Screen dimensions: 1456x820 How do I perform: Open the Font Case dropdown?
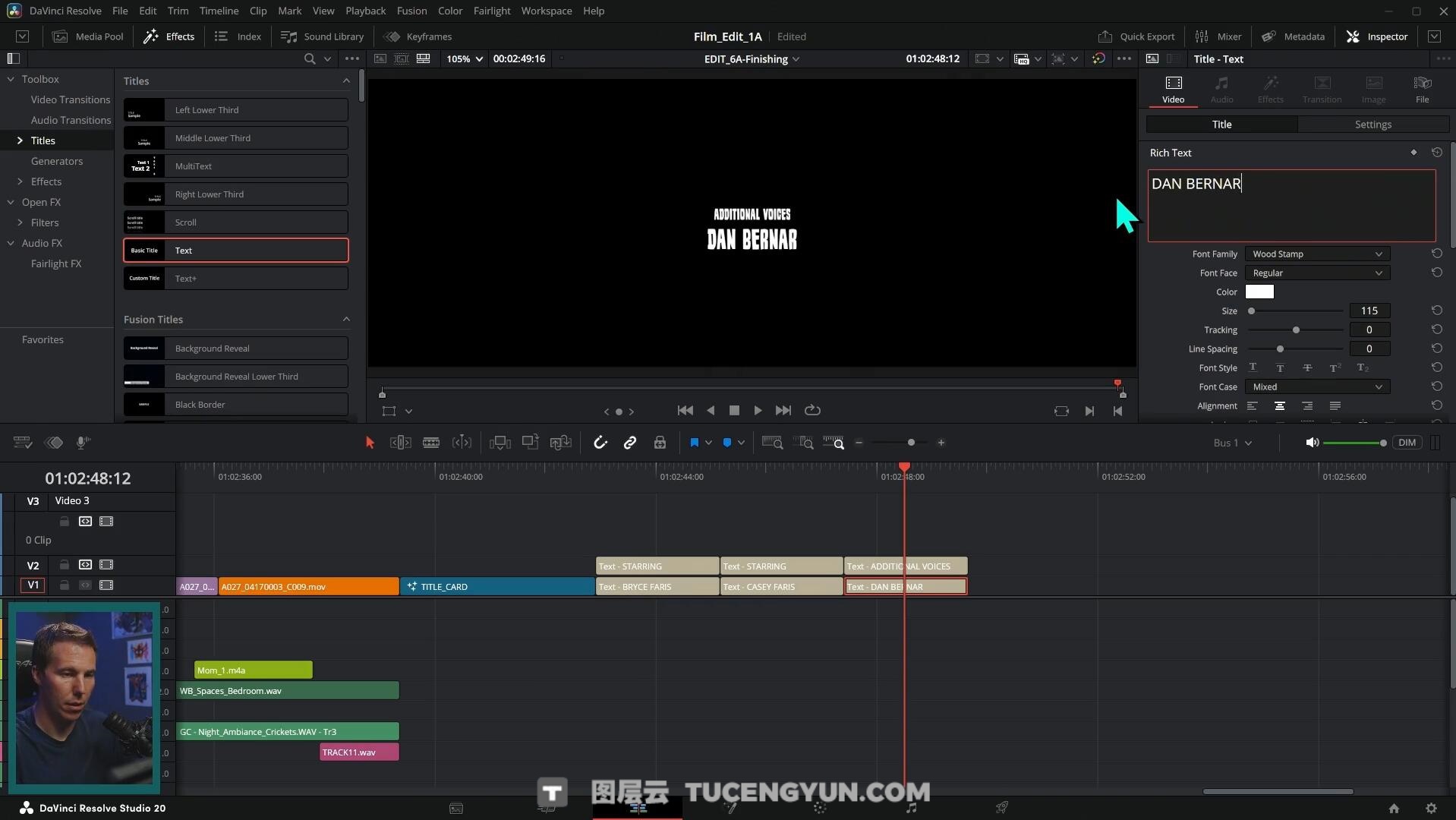[x=1317, y=386]
